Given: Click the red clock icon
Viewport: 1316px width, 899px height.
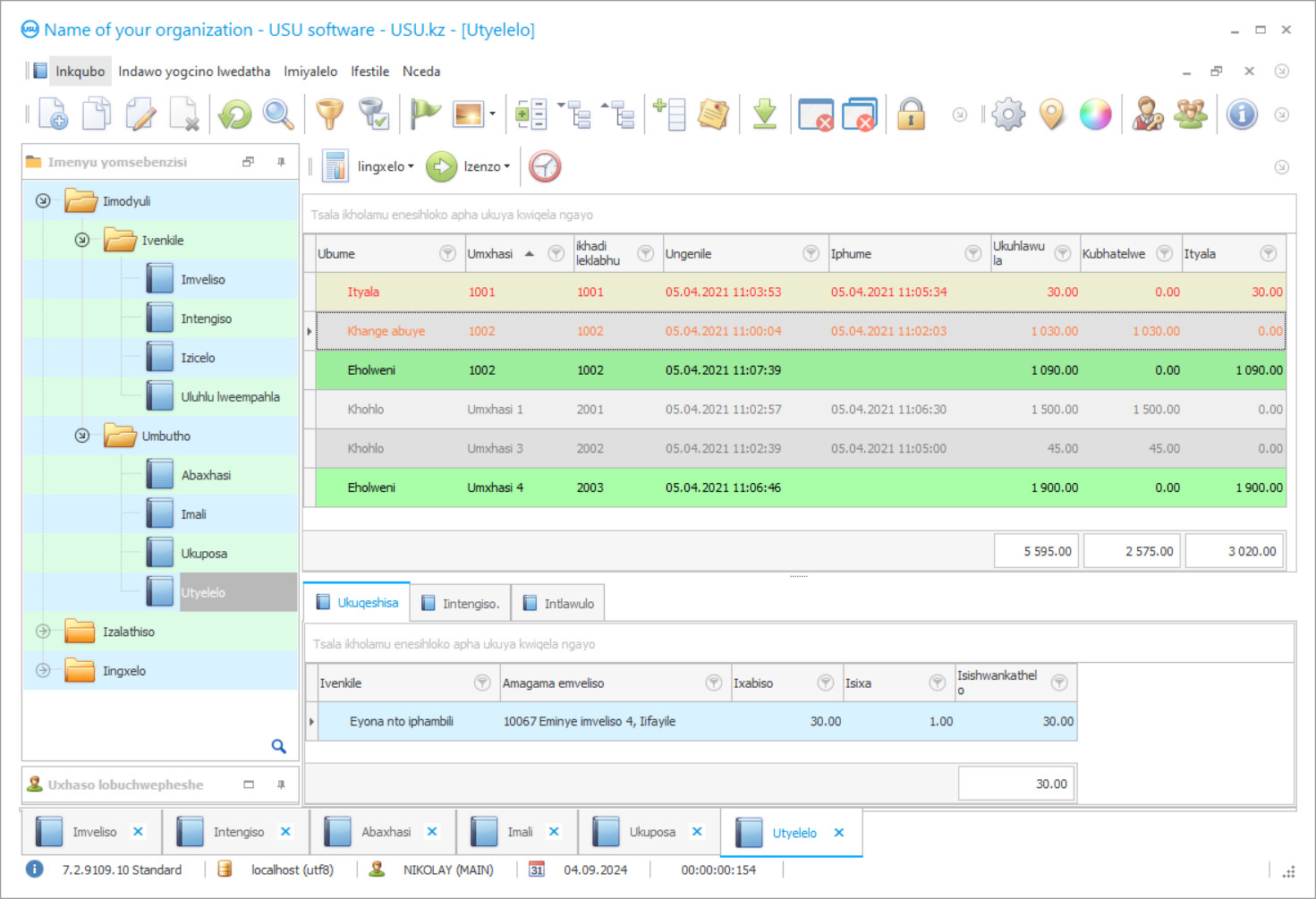Looking at the screenshot, I should tap(545, 166).
